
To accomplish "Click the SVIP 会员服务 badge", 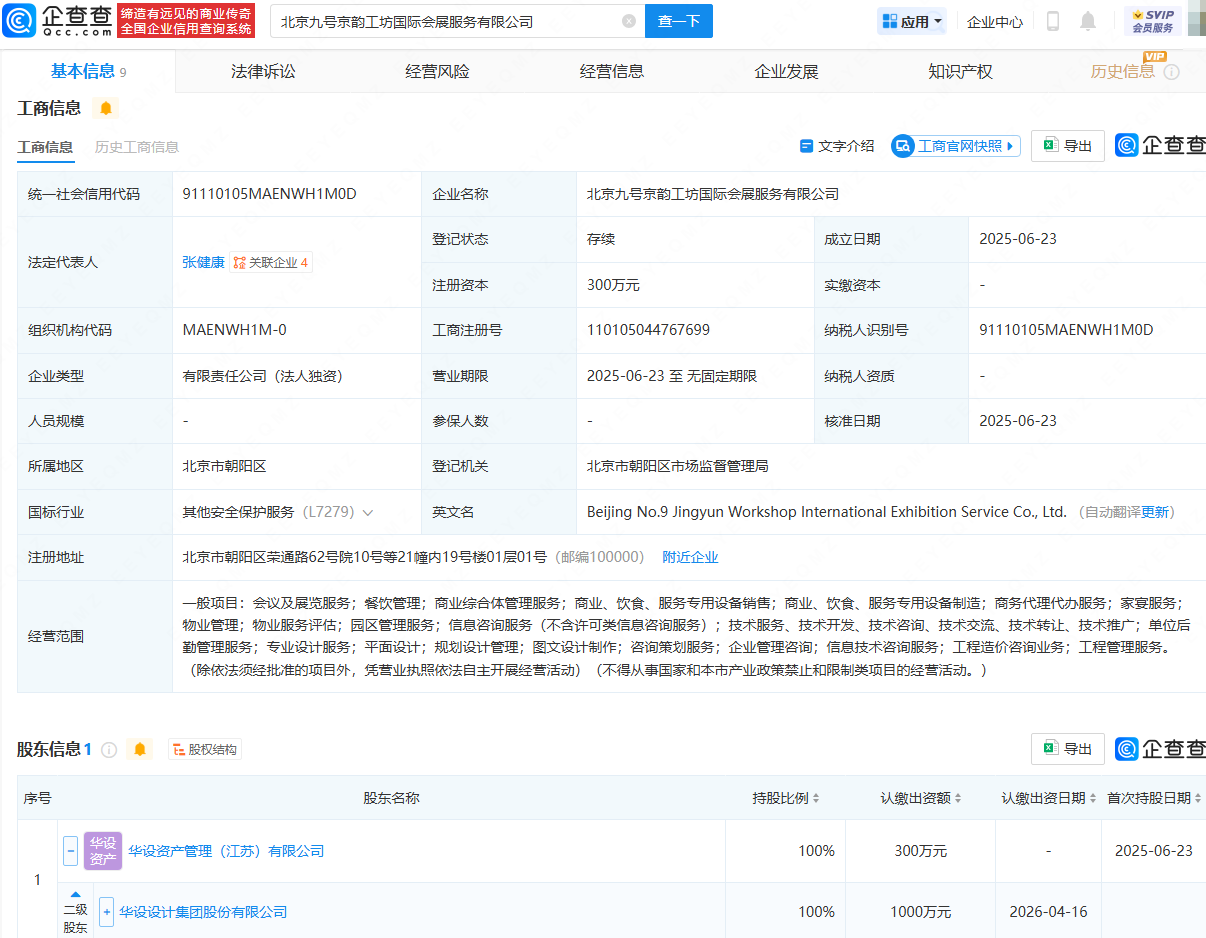I will [1152, 21].
